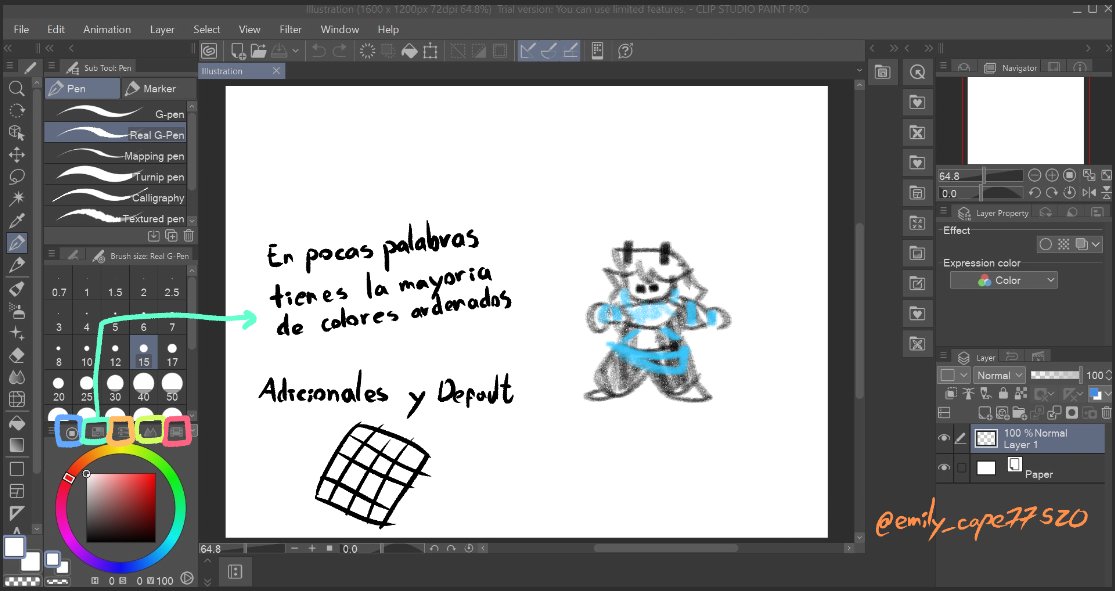Click flip horizontal icon in Navigator

click(1089, 193)
